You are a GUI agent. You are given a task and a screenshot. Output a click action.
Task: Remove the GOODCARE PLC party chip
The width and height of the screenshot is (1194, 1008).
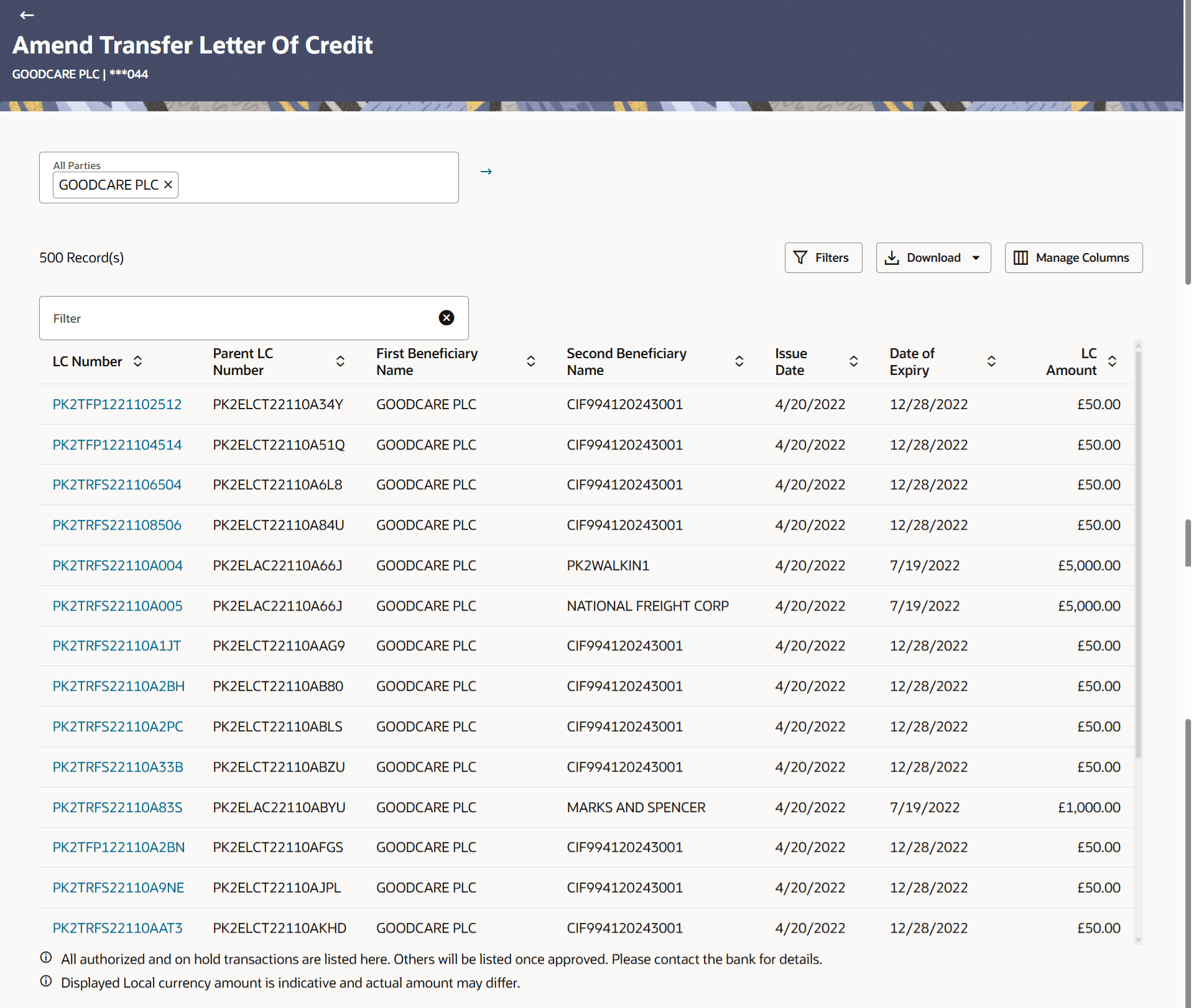click(x=168, y=185)
